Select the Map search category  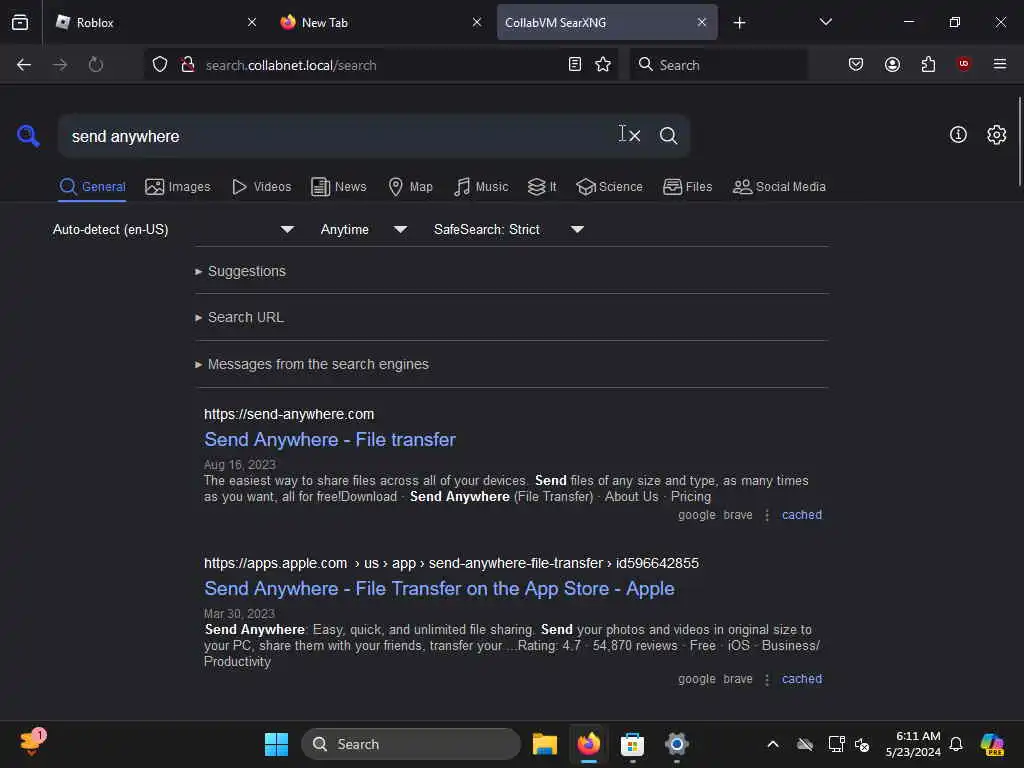(x=410, y=187)
